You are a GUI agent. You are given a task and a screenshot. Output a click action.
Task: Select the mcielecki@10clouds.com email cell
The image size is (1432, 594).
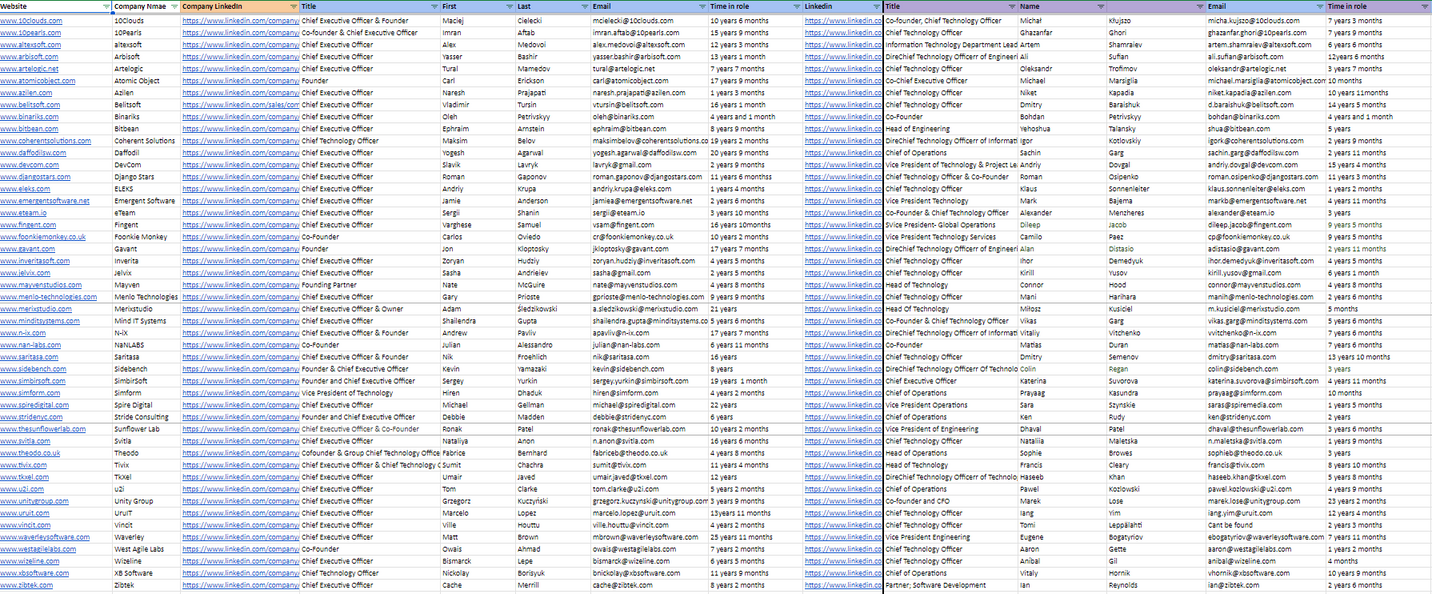(649, 20)
